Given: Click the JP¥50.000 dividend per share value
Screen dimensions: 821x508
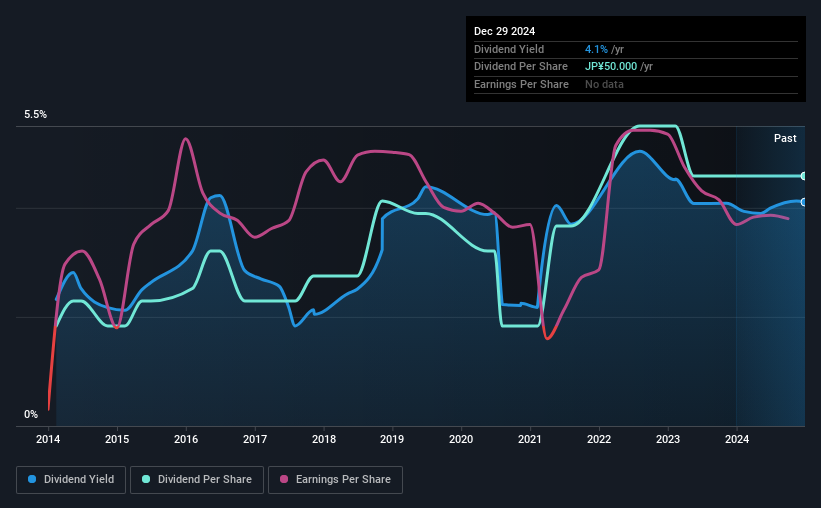Looking at the screenshot, I should [x=611, y=67].
